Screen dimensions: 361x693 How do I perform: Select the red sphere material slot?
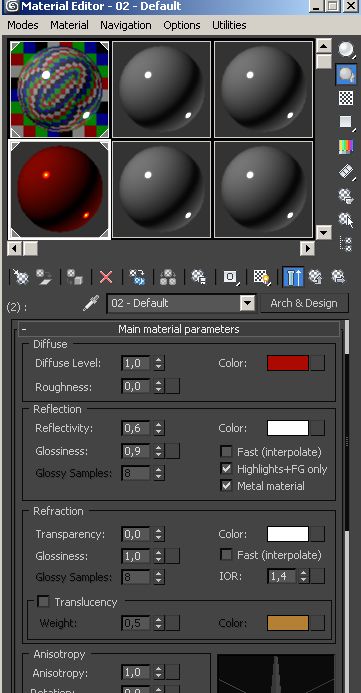(60, 190)
